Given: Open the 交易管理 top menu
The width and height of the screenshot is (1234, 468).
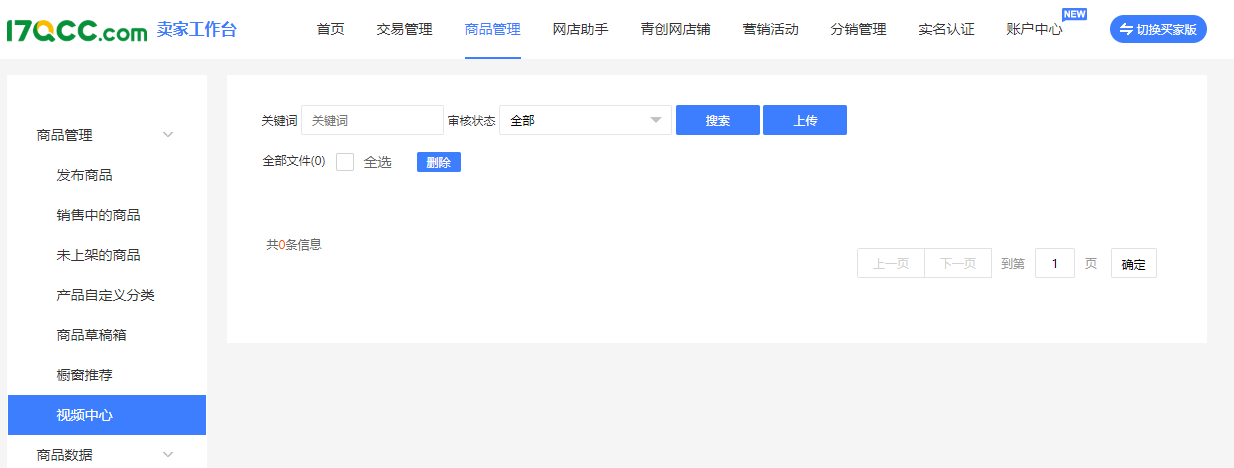Looking at the screenshot, I should (404, 29).
